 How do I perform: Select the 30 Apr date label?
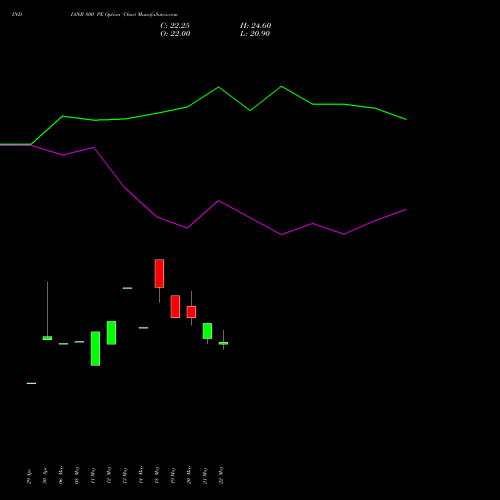[x=45, y=476]
